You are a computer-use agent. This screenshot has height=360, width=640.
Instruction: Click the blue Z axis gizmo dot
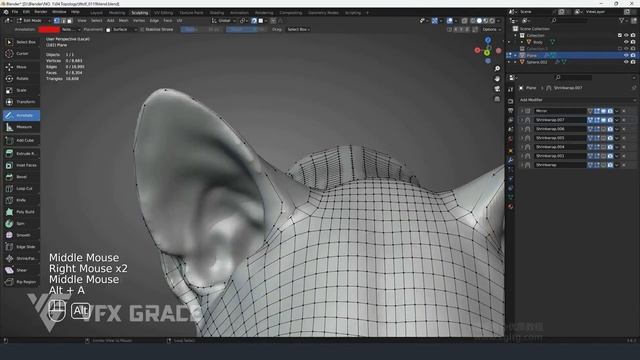[x=488, y=40]
